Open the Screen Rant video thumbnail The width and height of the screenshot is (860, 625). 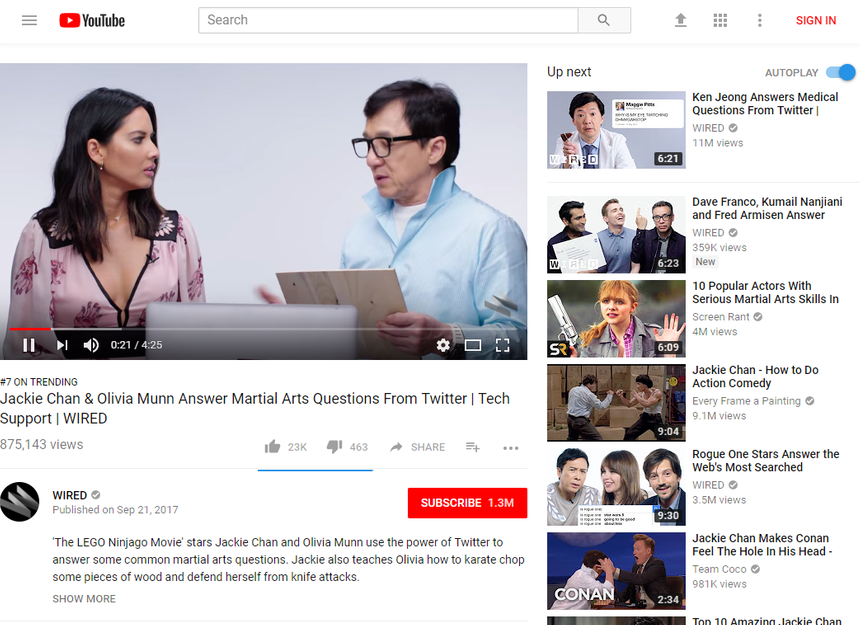(616, 319)
